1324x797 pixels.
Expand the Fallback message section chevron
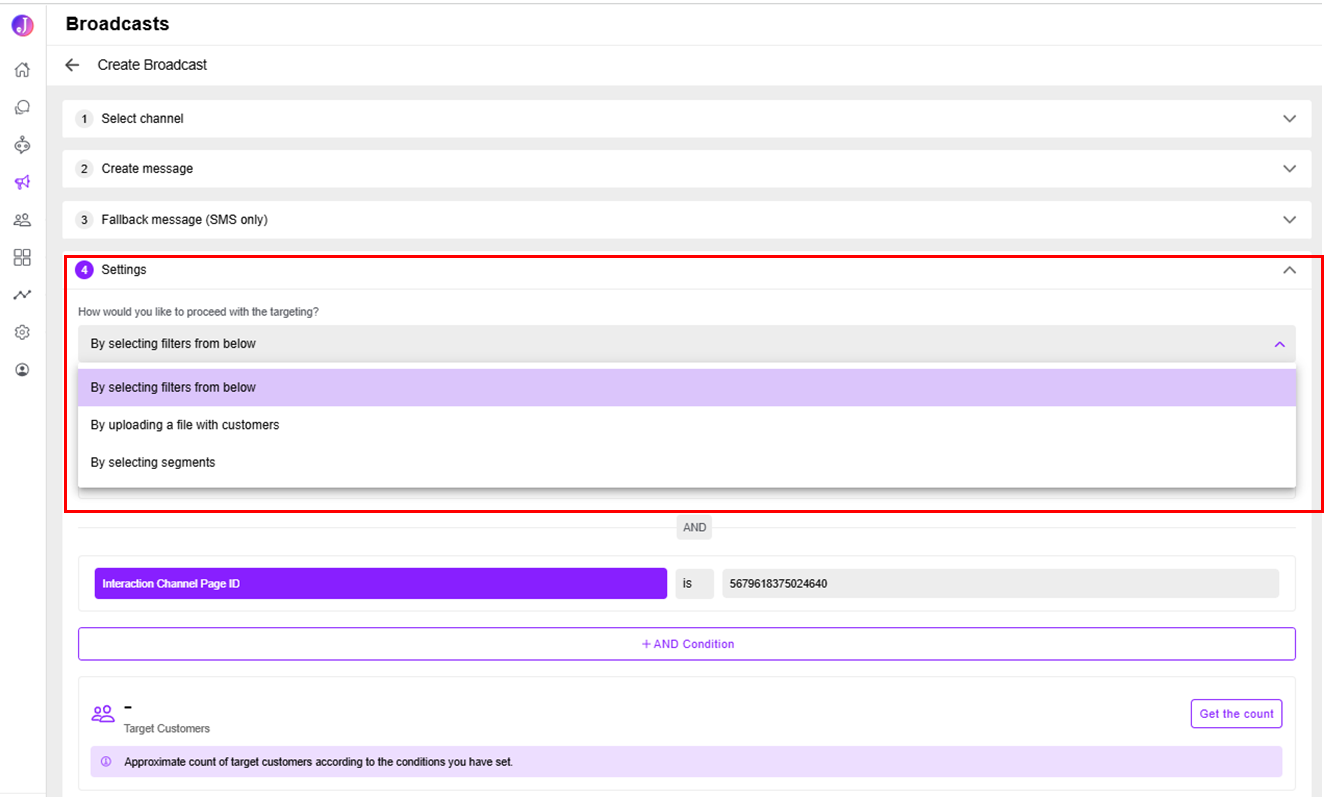tap(1290, 219)
